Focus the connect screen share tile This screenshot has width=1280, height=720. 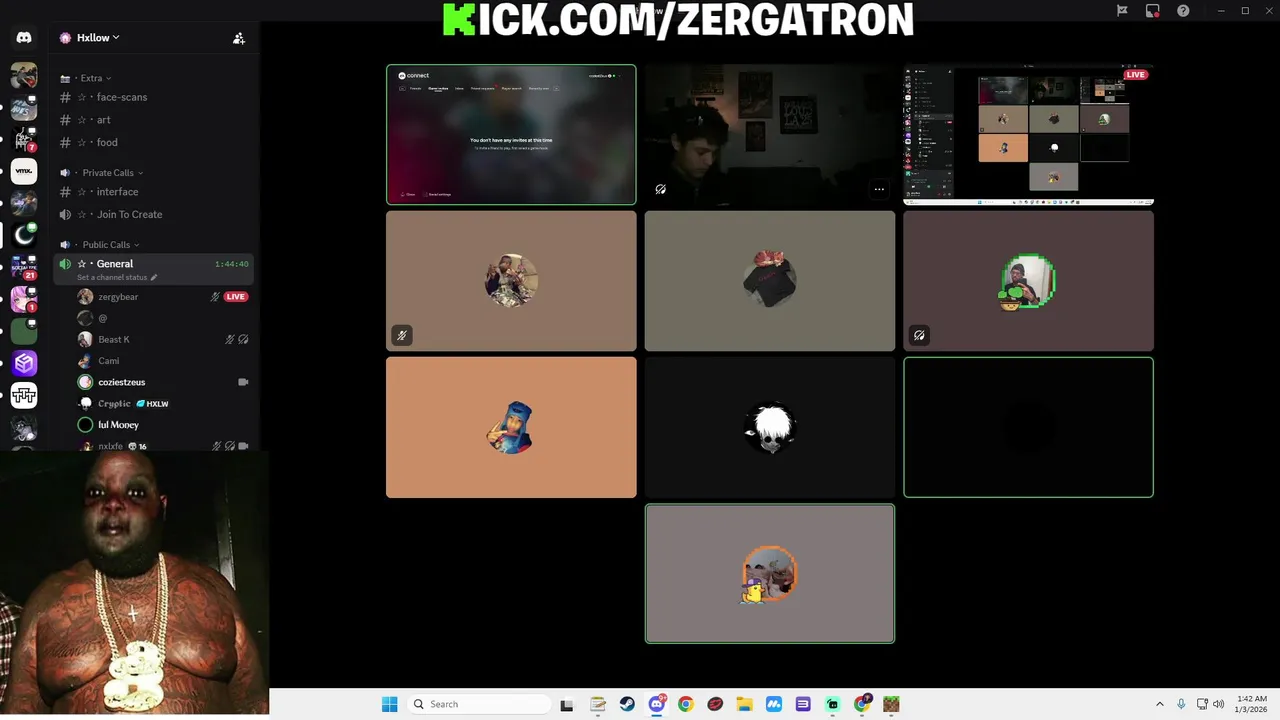511,135
